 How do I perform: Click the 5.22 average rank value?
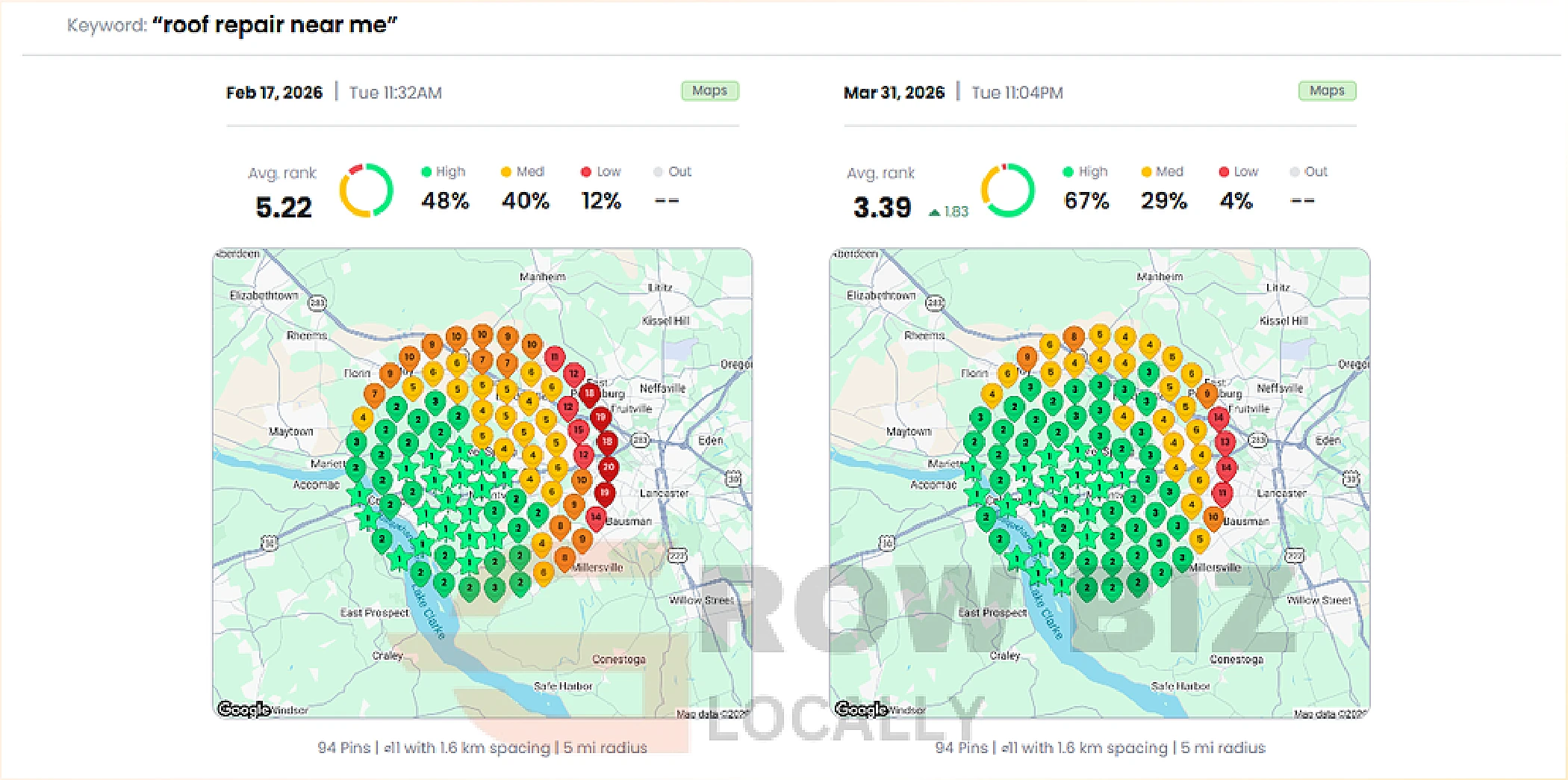[283, 207]
